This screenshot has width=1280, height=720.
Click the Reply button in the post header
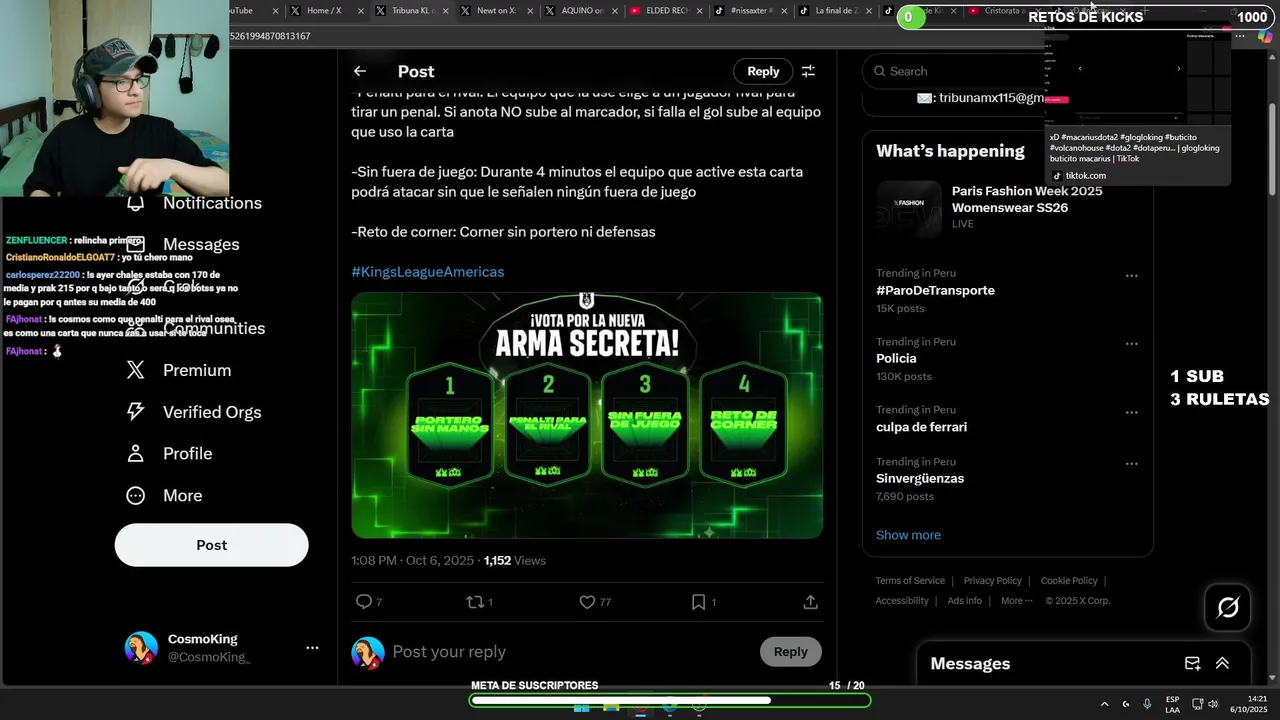(763, 71)
